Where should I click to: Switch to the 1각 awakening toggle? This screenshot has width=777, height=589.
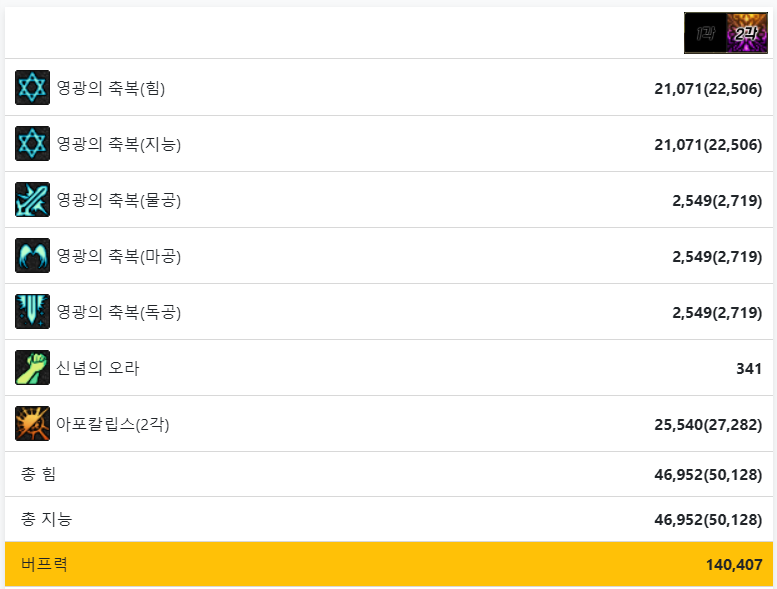(x=705, y=33)
